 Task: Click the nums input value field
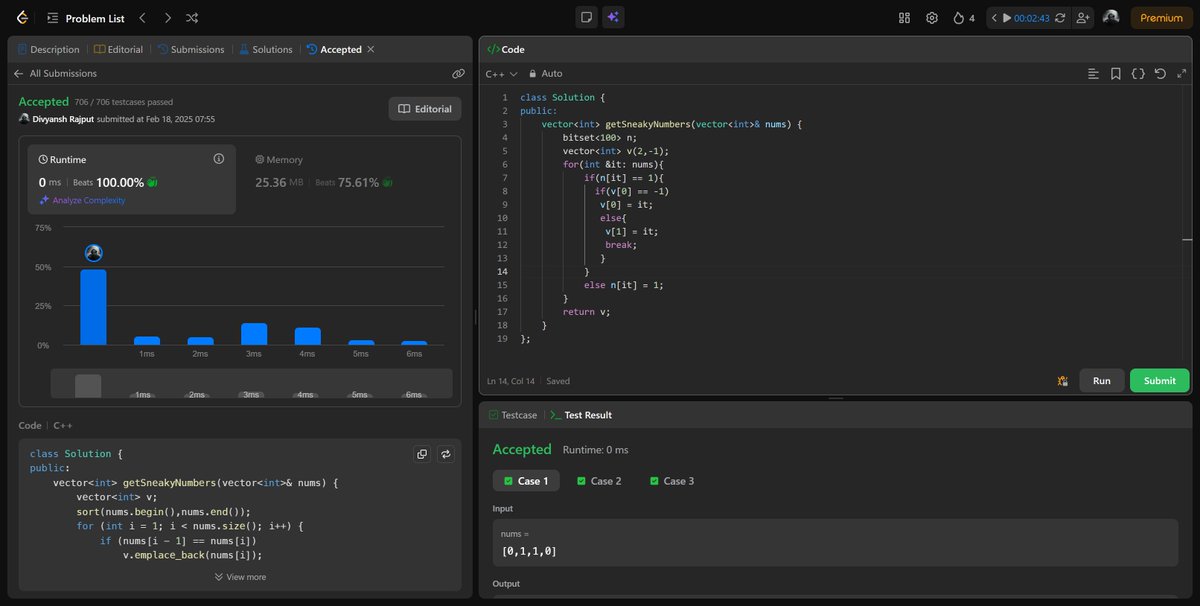coord(836,544)
